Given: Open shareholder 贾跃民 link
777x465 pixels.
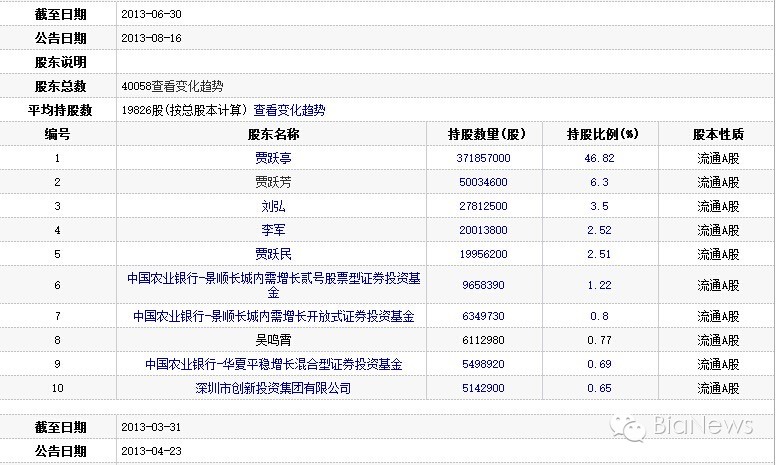Looking at the screenshot, I should pyautogui.click(x=273, y=254).
